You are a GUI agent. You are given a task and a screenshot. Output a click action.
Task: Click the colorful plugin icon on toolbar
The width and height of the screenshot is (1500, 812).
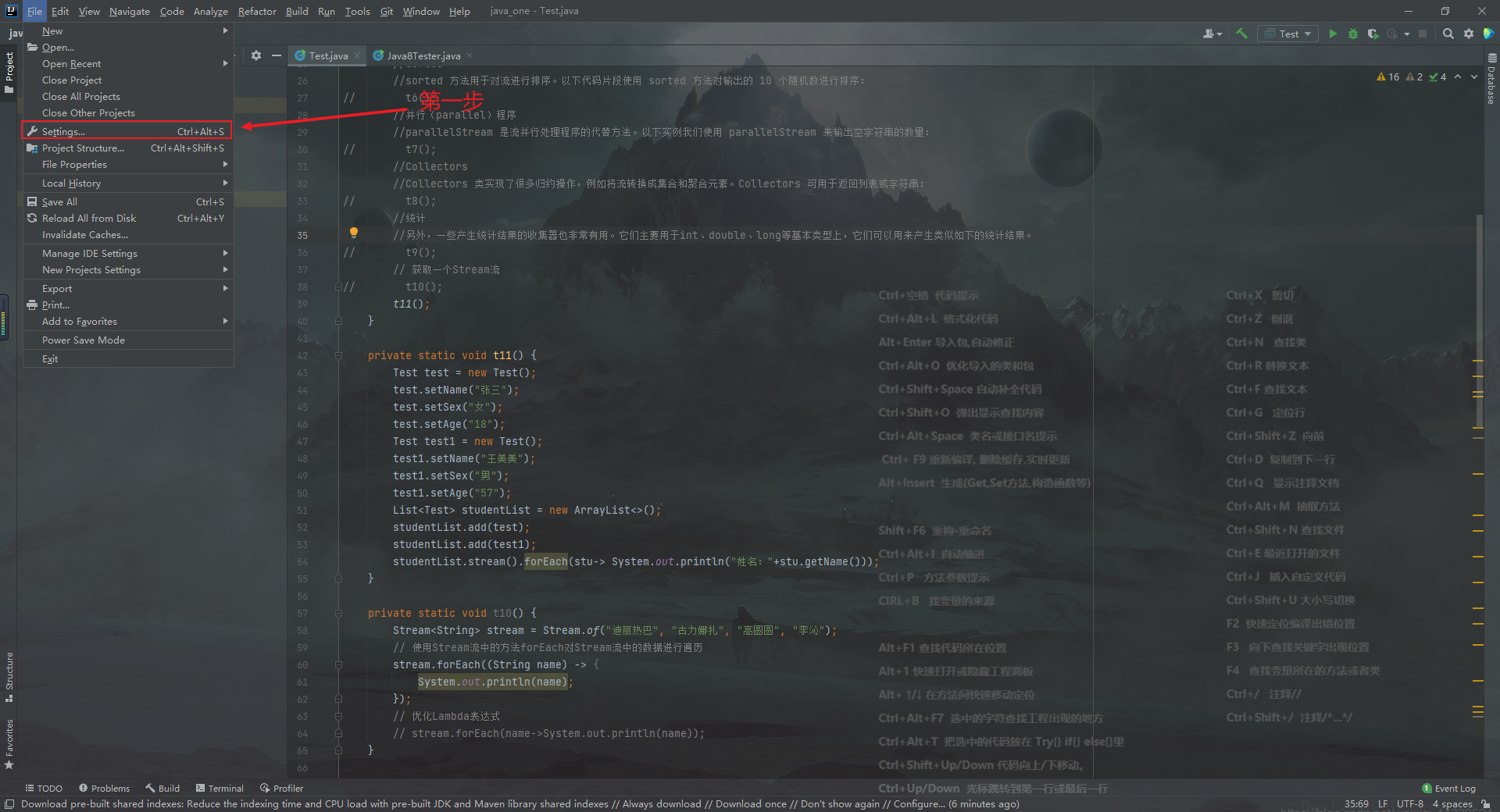[x=1489, y=34]
